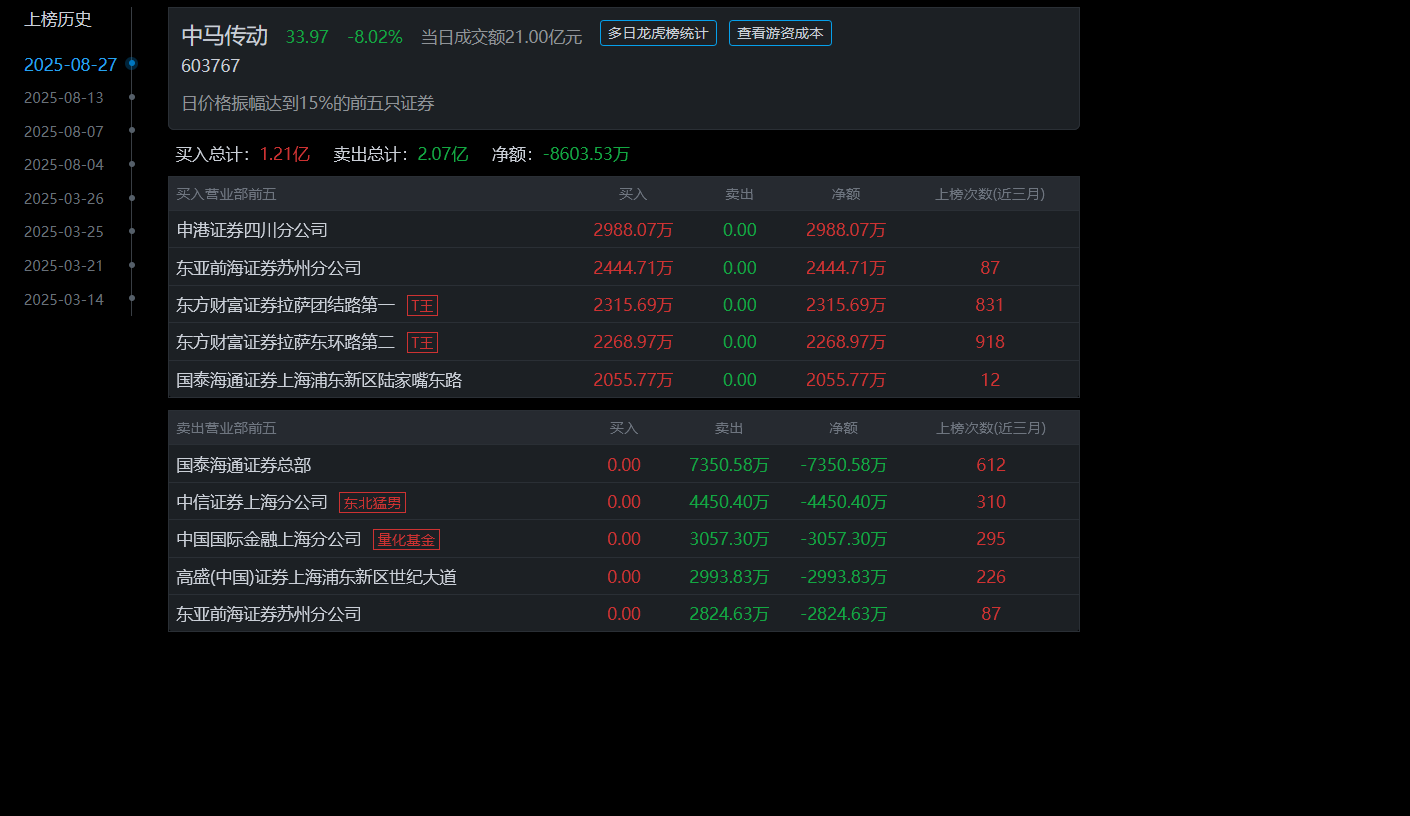Viewport: 1410px width, 816px height.
Task: Click the 卖出营业部前五 header
Action: click(x=226, y=428)
